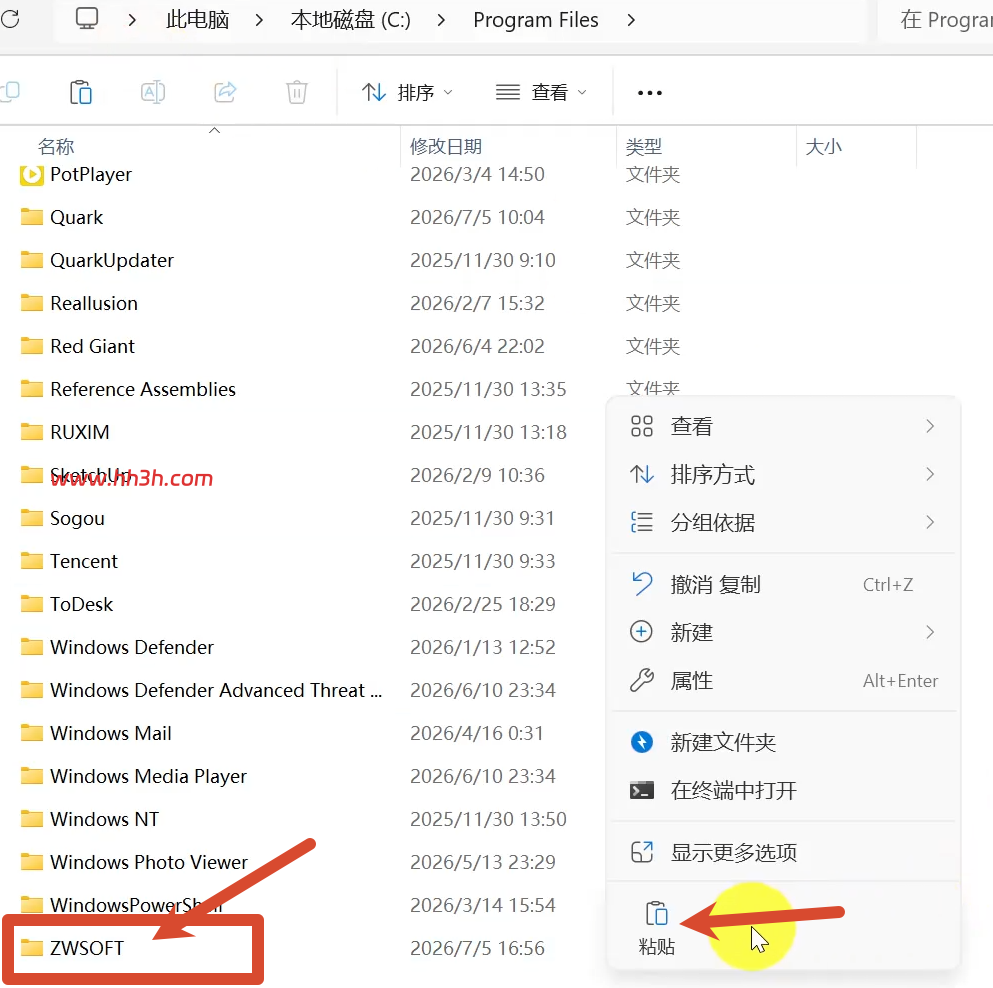Choose 新建文件夹 in context menu
Screen dimensions: 993x988
click(x=783, y=742)
